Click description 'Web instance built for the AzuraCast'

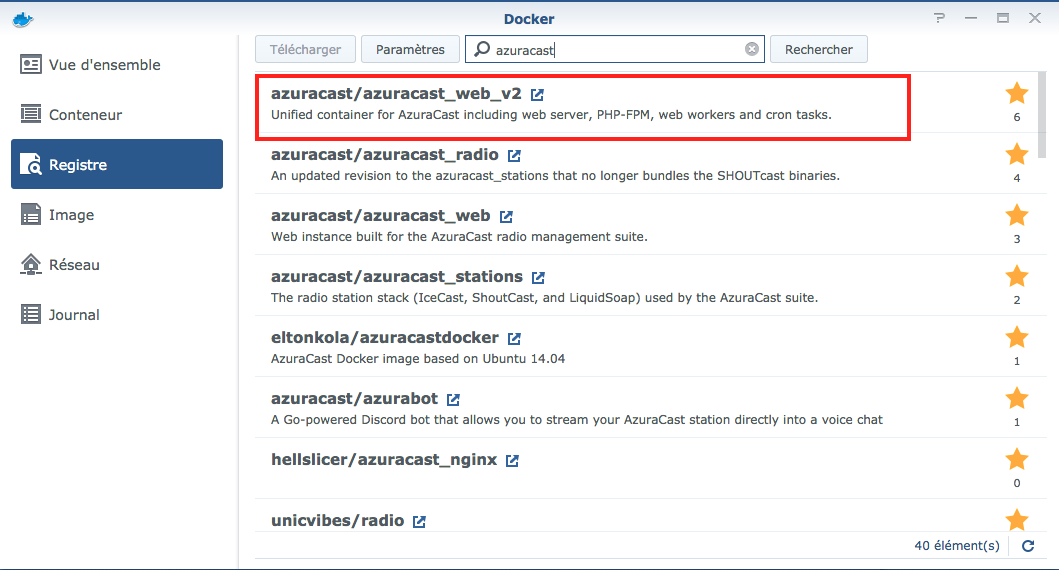pos(459,237)
